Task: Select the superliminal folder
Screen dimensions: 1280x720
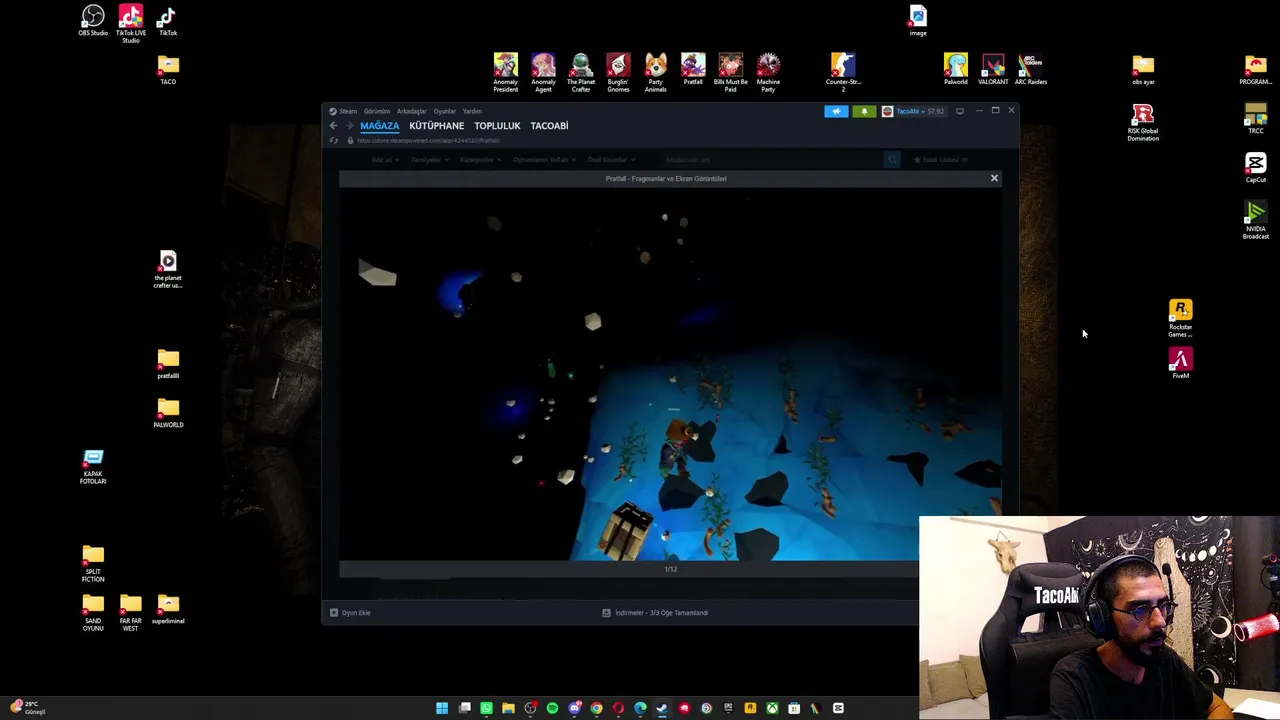Action: tap(168, 610)
